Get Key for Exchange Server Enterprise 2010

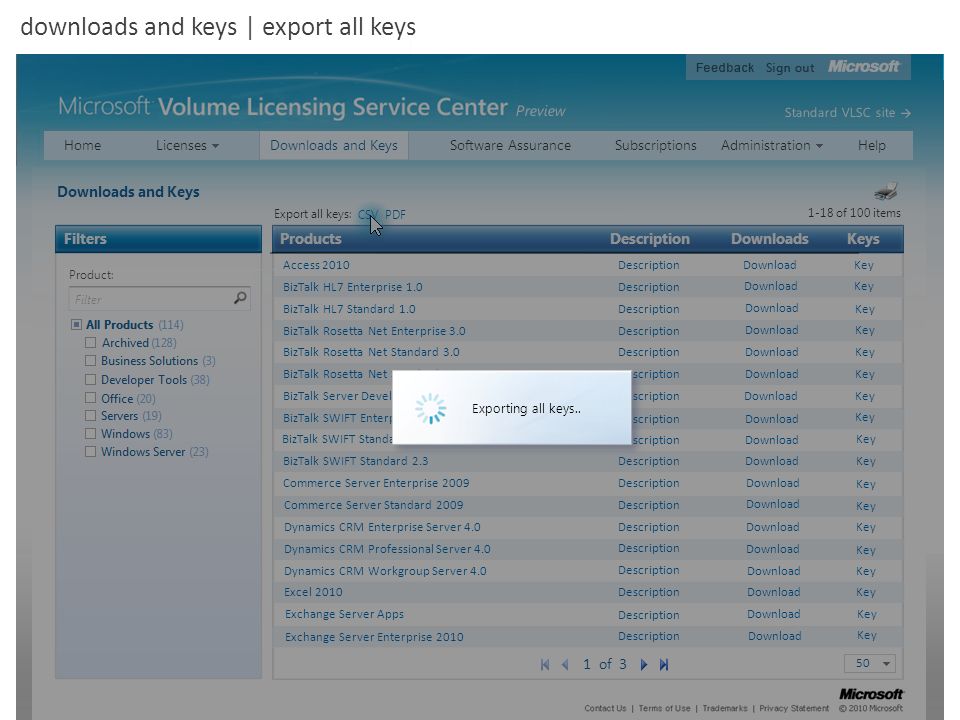pos(866,636)
